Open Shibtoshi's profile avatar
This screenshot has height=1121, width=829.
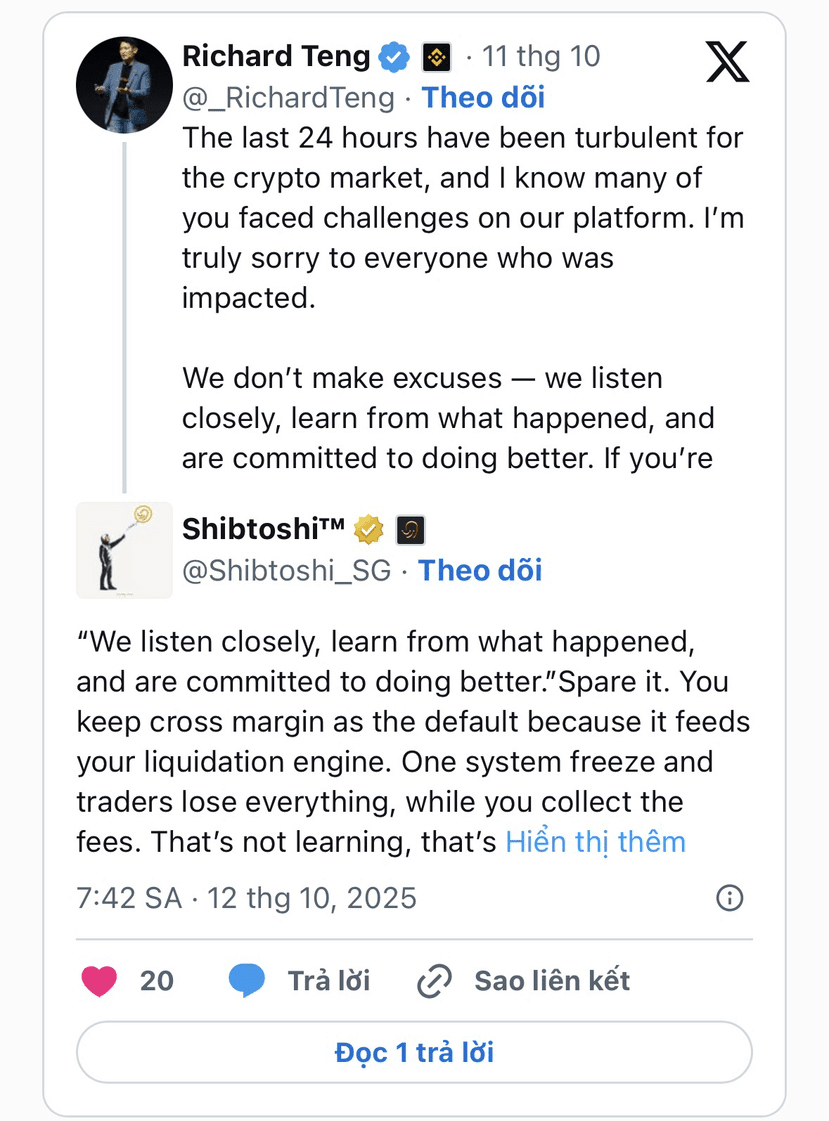(x=124, y=549)
